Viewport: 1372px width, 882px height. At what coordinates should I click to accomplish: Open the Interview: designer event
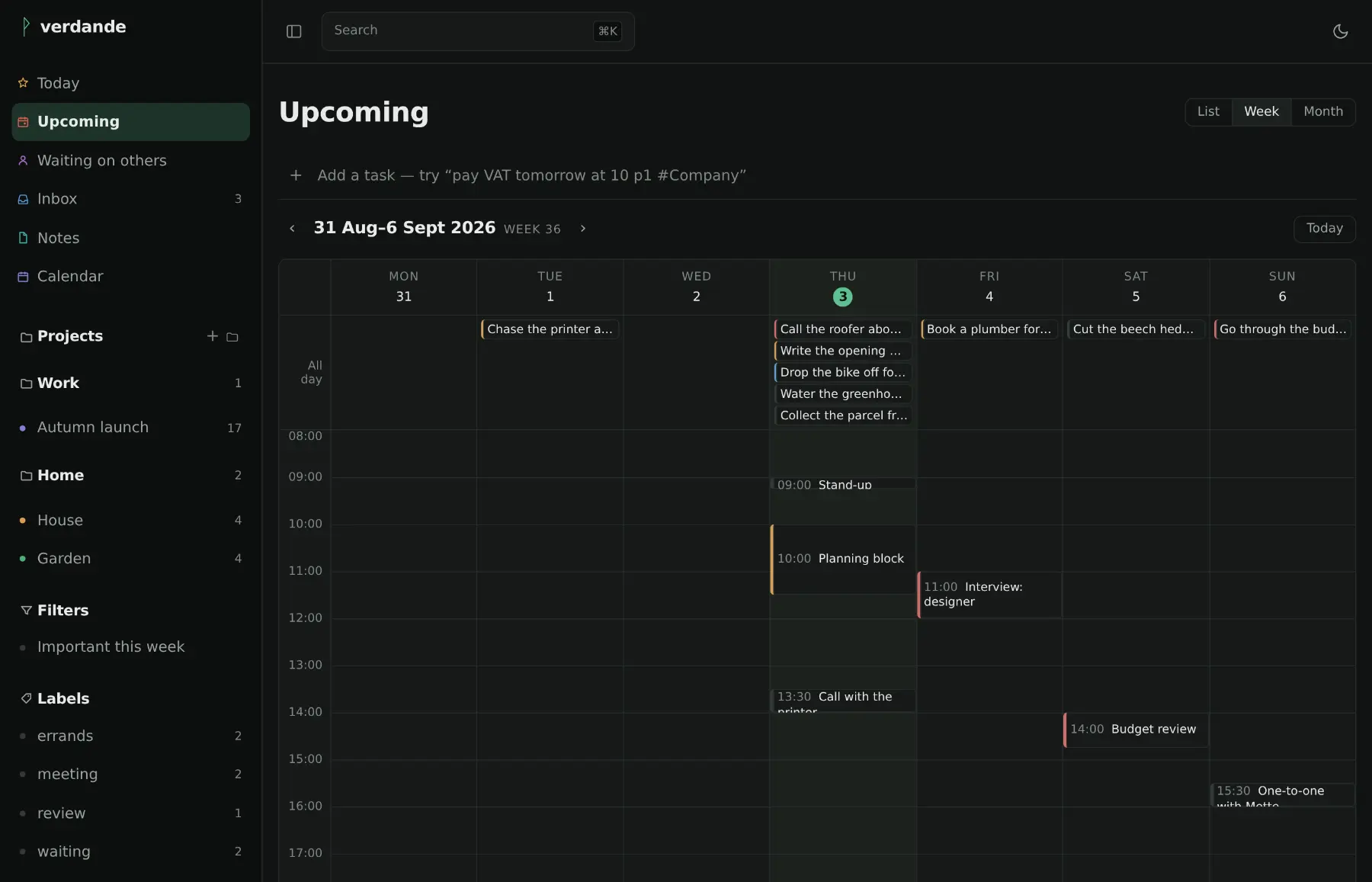989,595
